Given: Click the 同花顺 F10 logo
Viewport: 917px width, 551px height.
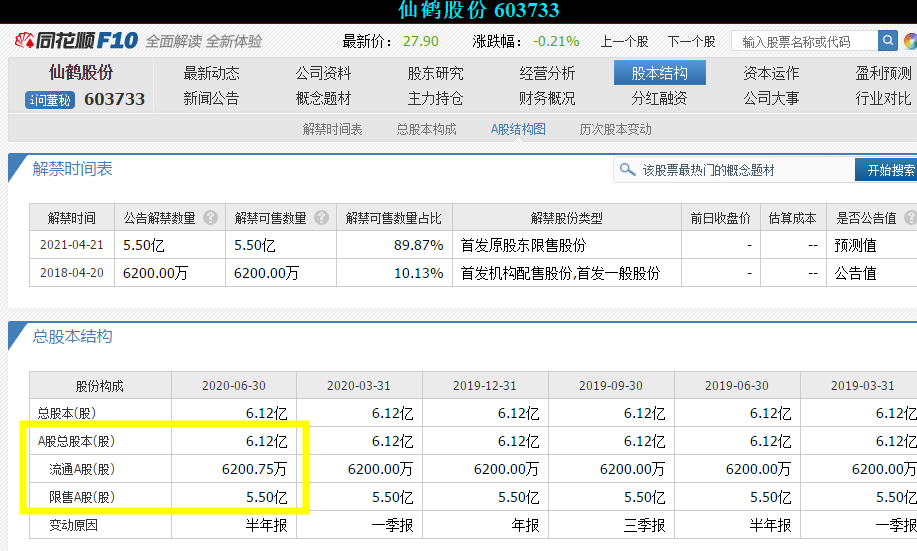Looking at the screenshot, I should click(76, 41).
